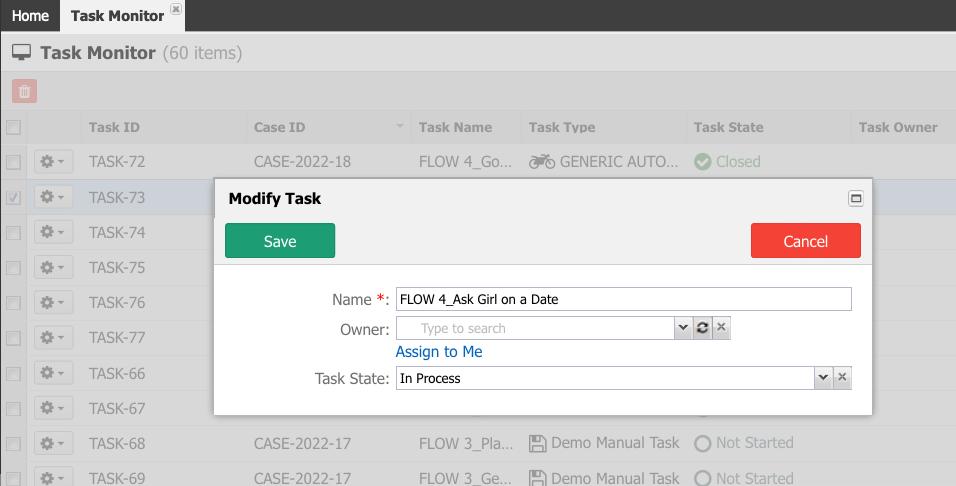956x486 pixels.
Task: Switch to the Home tab
Action: [30, 16]
